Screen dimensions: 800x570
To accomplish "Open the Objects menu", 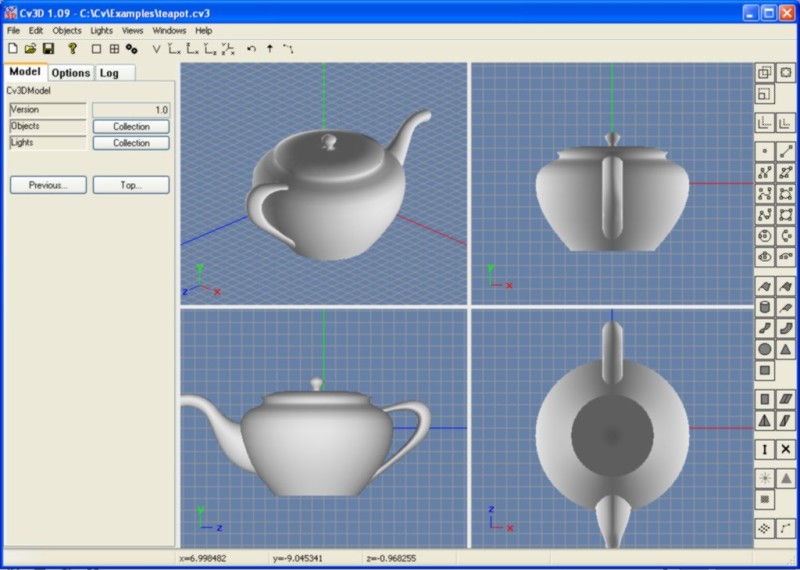I will pyautogui.click(x=67, y=31).
